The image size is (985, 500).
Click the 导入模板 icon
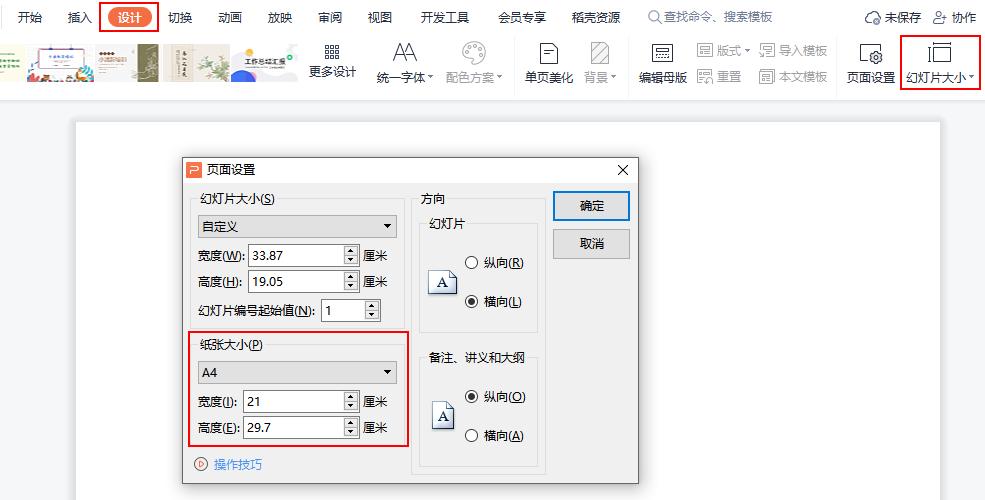tap(767, 50)
